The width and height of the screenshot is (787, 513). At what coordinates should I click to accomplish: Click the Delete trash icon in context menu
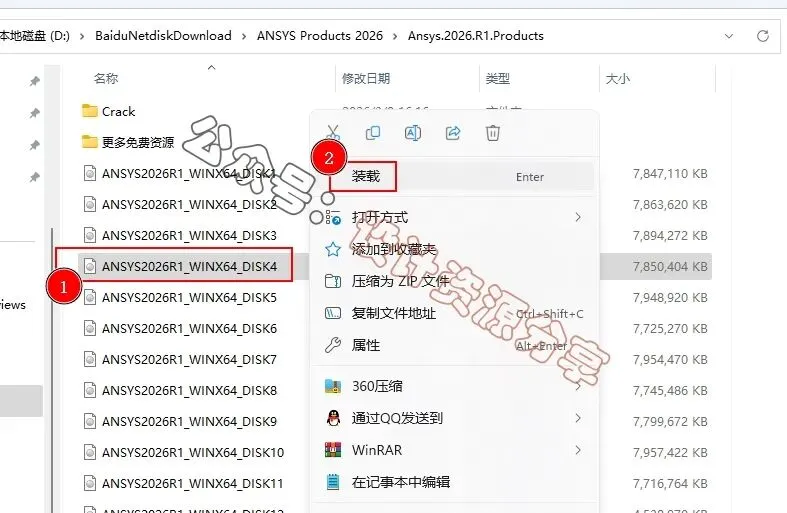493,133
